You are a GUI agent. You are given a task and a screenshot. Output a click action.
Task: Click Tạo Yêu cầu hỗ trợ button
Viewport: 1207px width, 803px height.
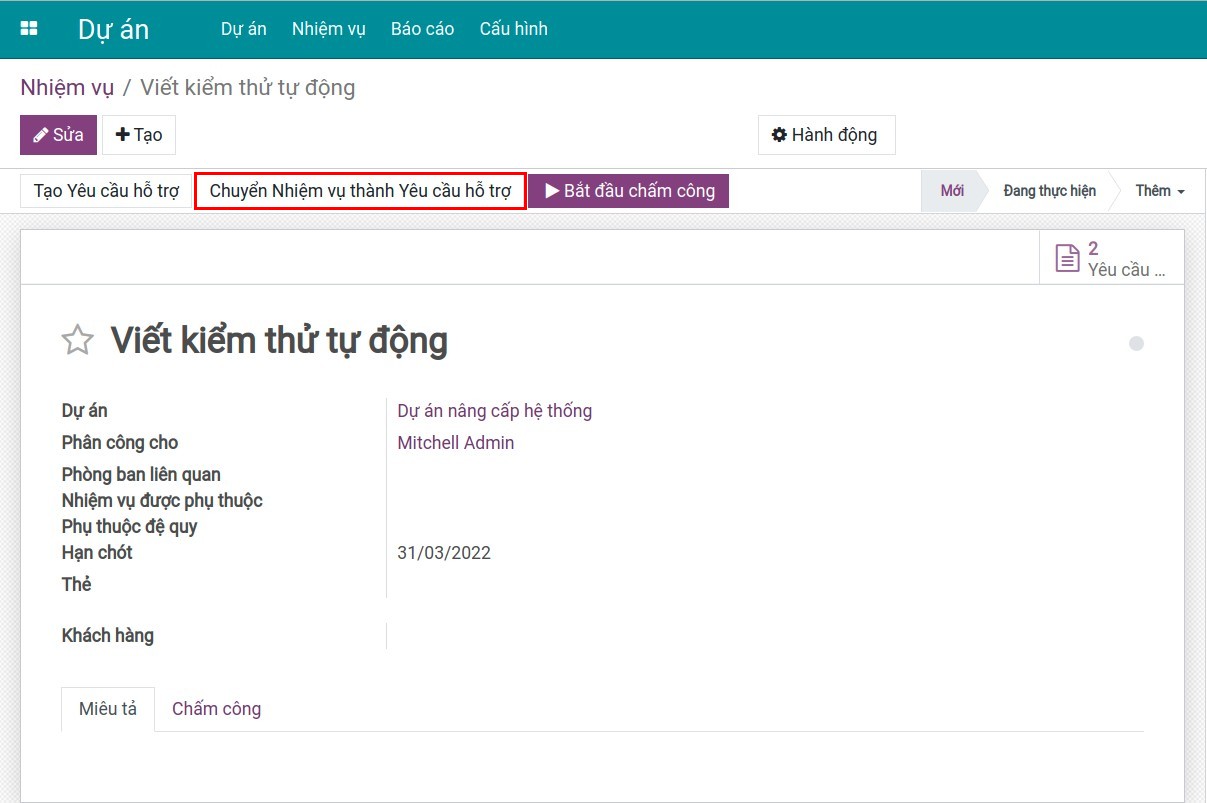[106, 191]
